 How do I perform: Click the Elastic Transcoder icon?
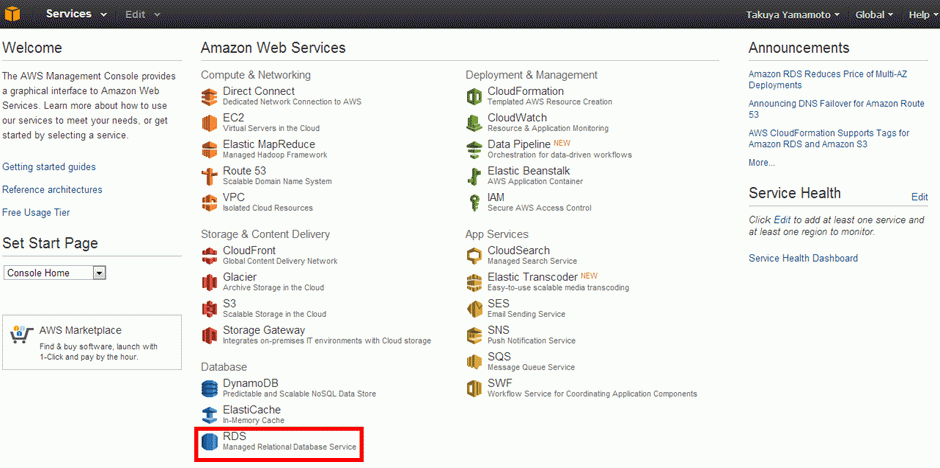pyautogui.click(x=474, y=282)
